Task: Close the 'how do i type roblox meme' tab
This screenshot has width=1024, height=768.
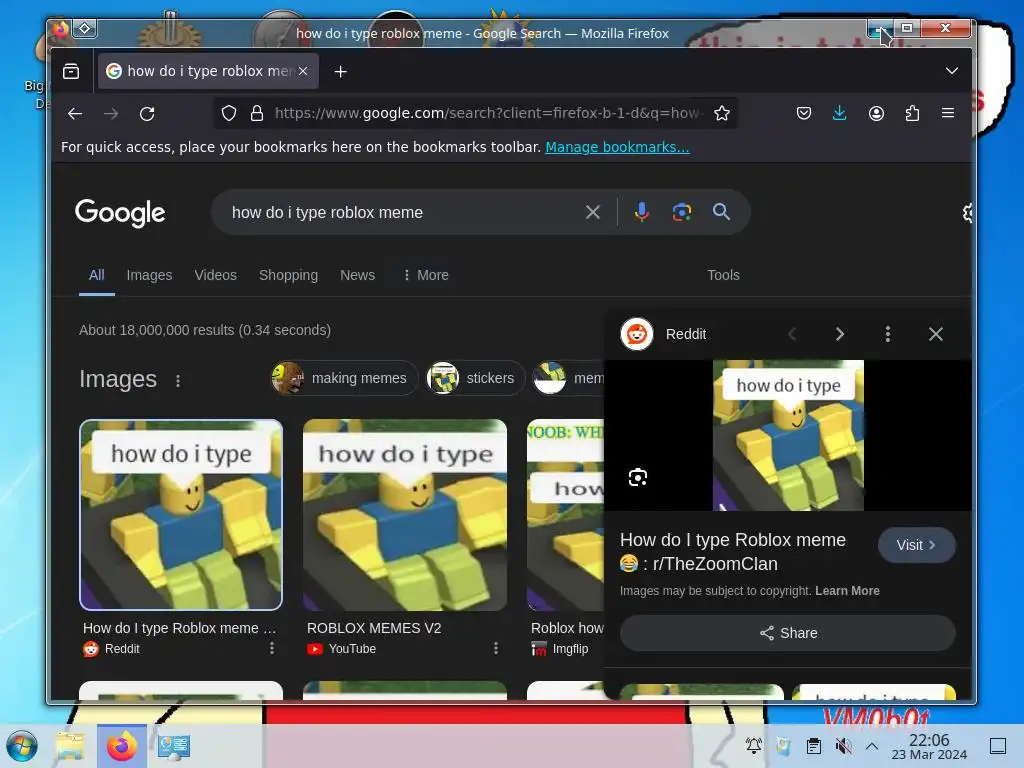Action: pyautogui.click(x=303, y=71)
